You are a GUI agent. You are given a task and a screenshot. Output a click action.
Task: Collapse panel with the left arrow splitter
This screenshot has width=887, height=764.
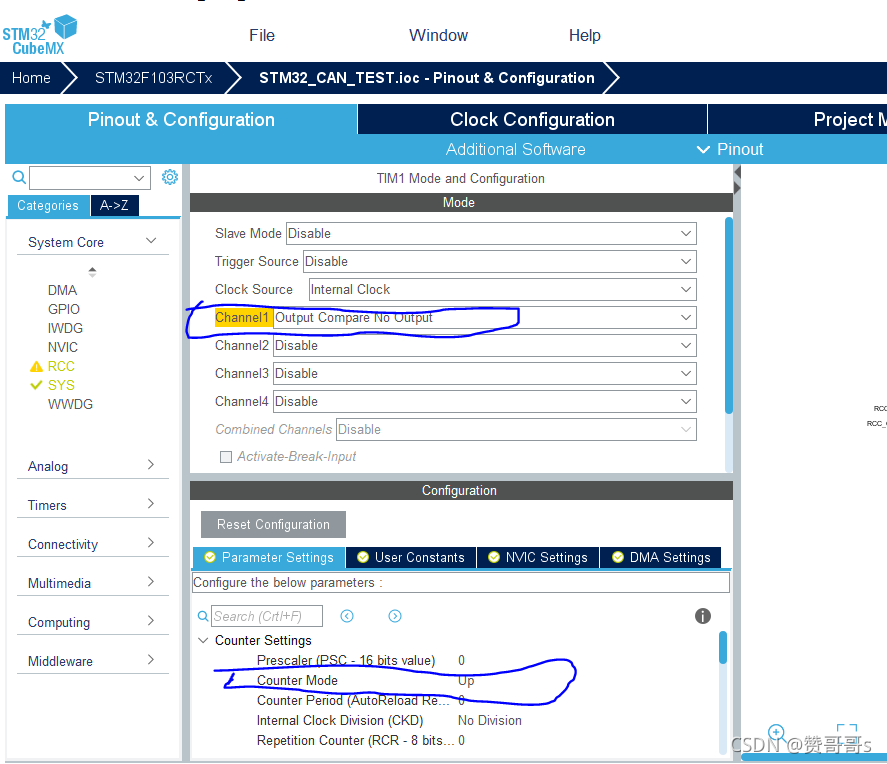pos(737,171)
